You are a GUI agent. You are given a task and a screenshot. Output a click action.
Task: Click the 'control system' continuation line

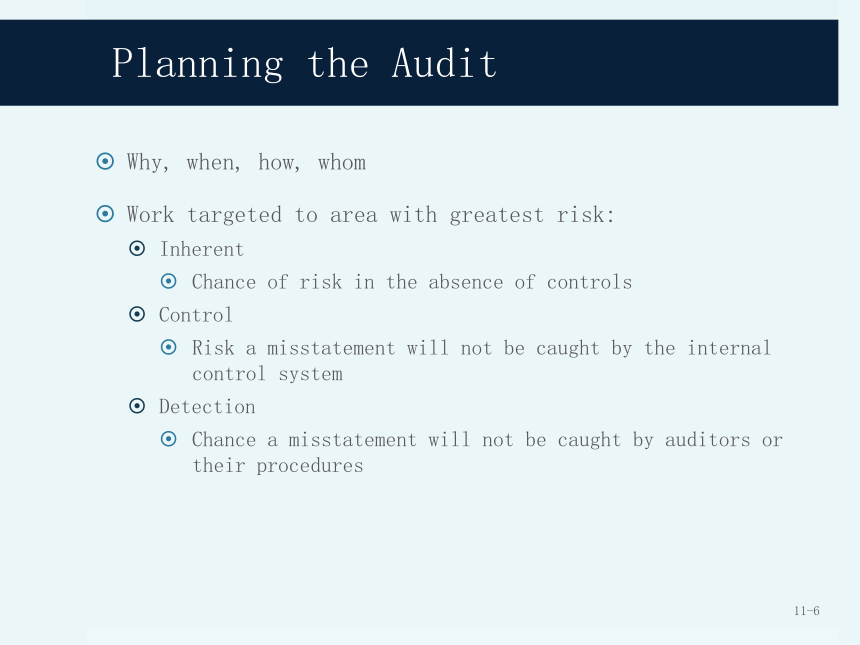pos(268,374)
